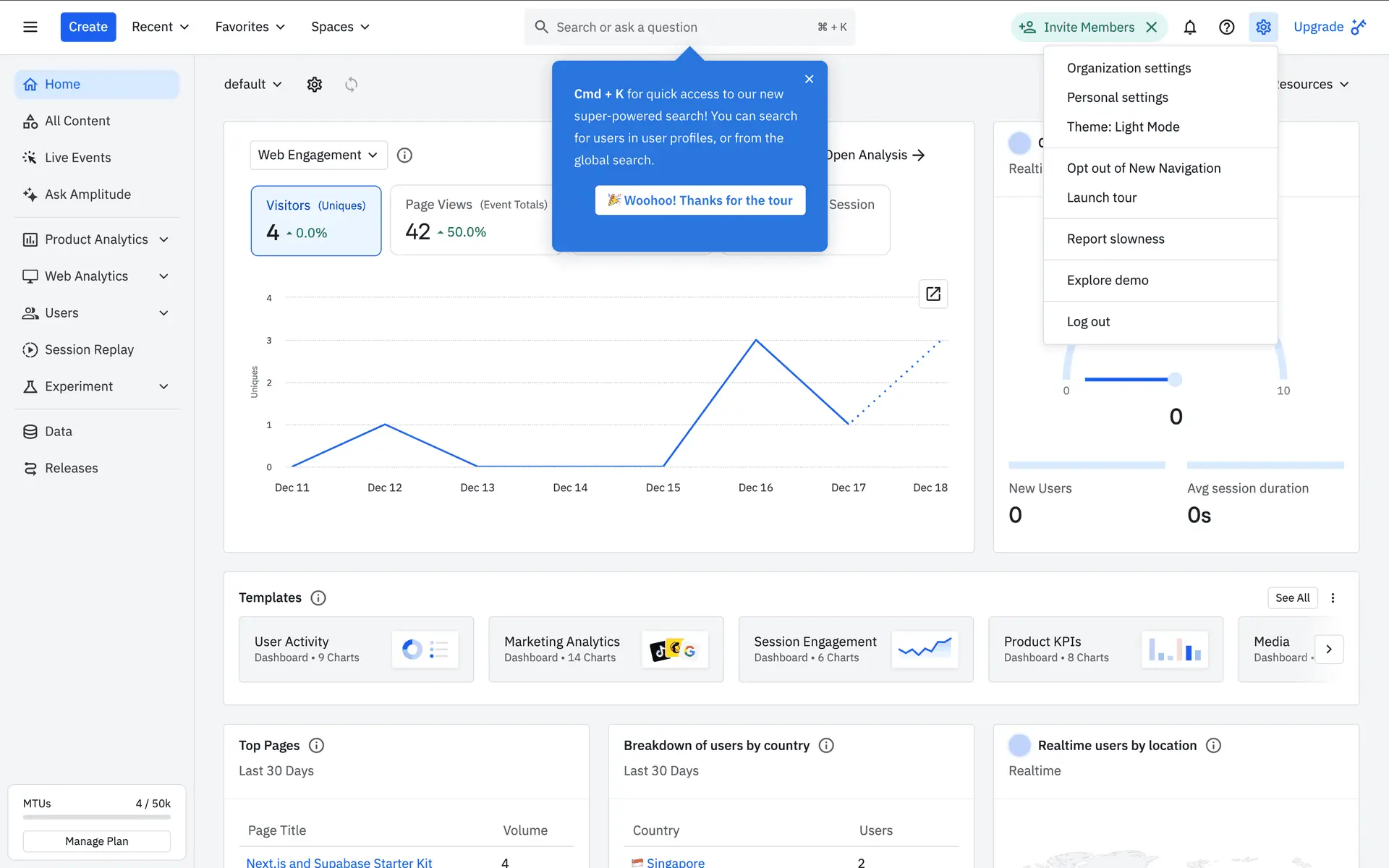Viewport: 1389px width, 868px height.
Task: Click Woohoo! Thanks for the tour
Action: [700, 200]
